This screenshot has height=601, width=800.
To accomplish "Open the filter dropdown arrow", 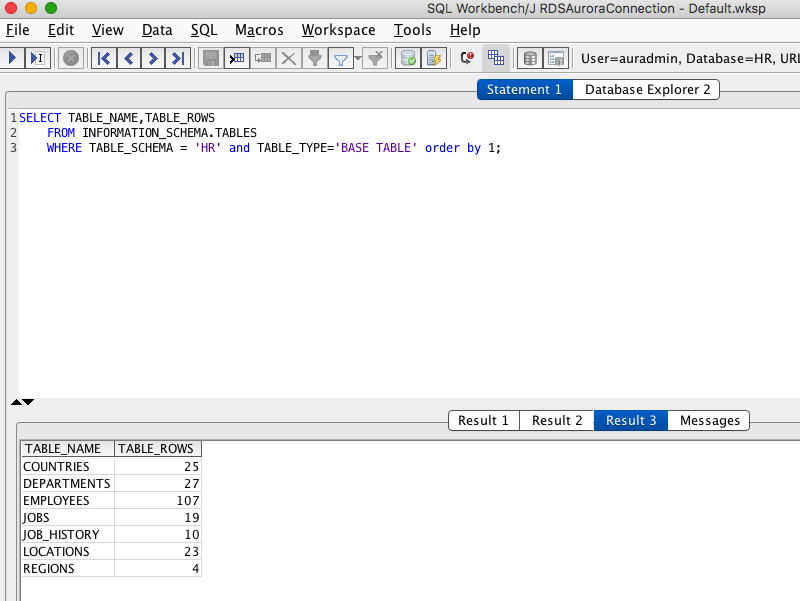I will point(357,59).
